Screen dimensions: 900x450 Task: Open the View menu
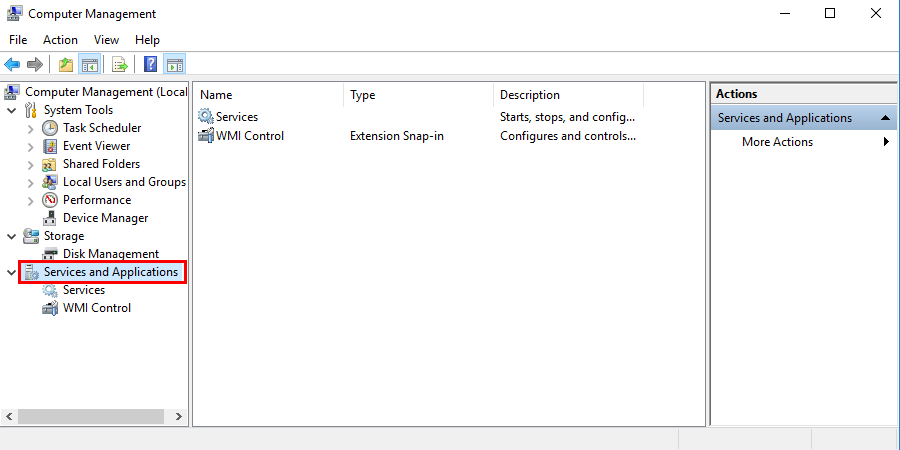[106, 40]
